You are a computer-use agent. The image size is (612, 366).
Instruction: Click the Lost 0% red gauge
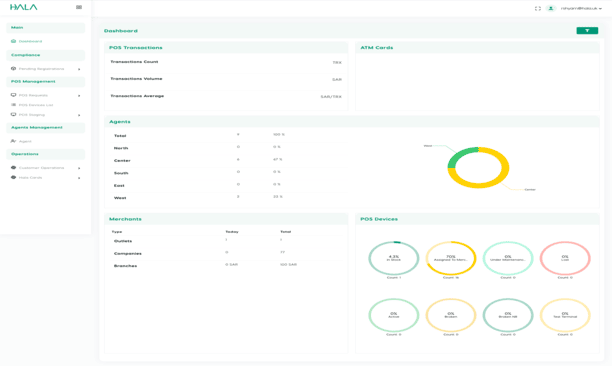pyautogui.click(x=565, y=258)
